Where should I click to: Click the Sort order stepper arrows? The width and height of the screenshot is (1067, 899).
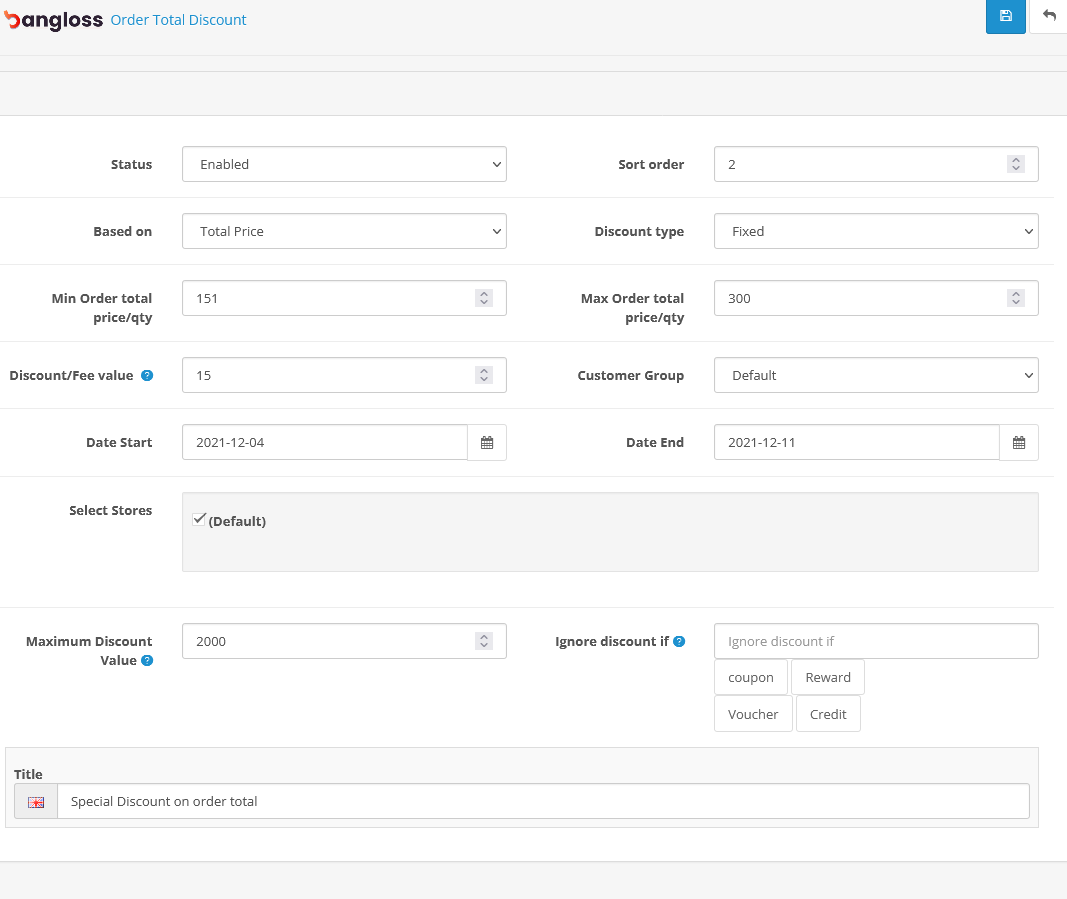[x=1016, y=165]
